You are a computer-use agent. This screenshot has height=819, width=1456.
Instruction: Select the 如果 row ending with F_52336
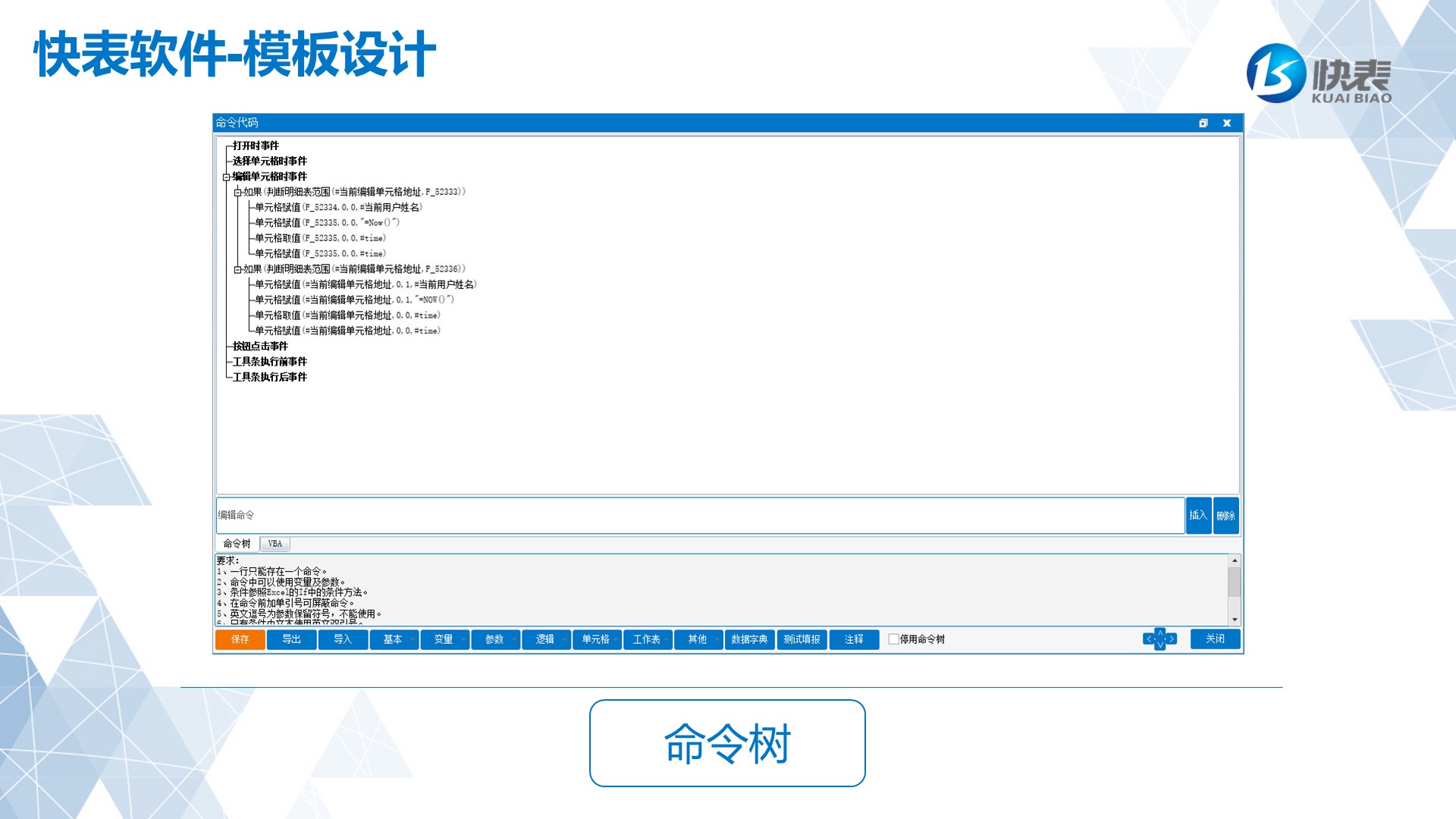354,269
